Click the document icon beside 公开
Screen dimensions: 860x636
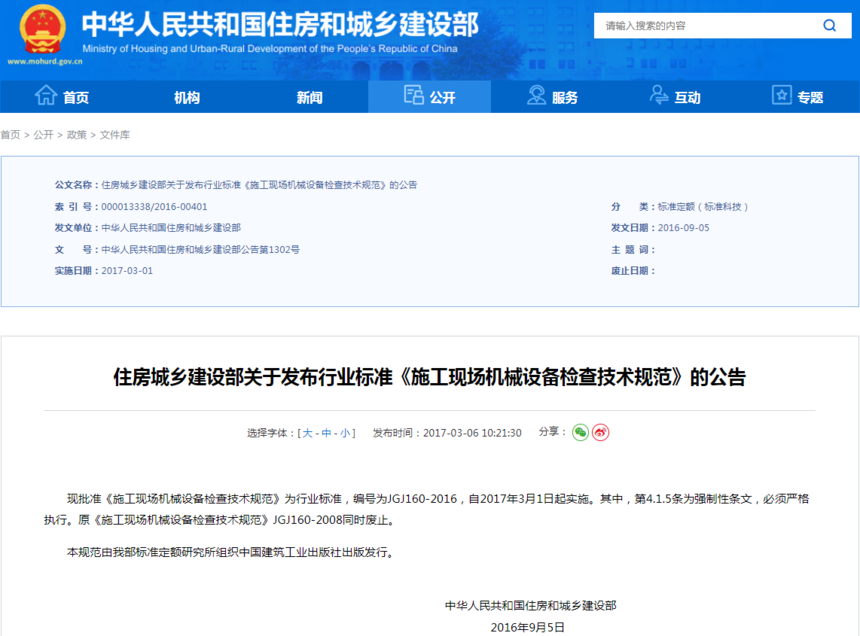(414, 95)
